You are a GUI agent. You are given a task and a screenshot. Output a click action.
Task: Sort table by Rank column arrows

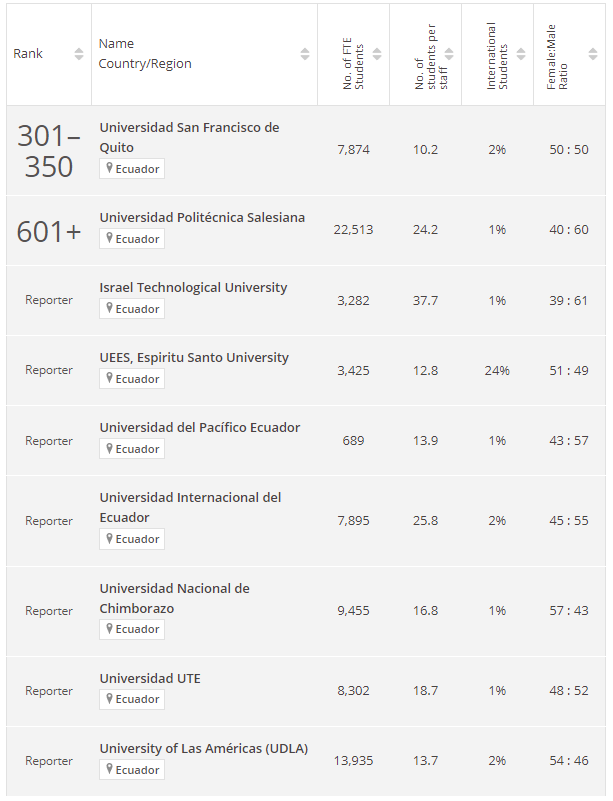point(79,54)
